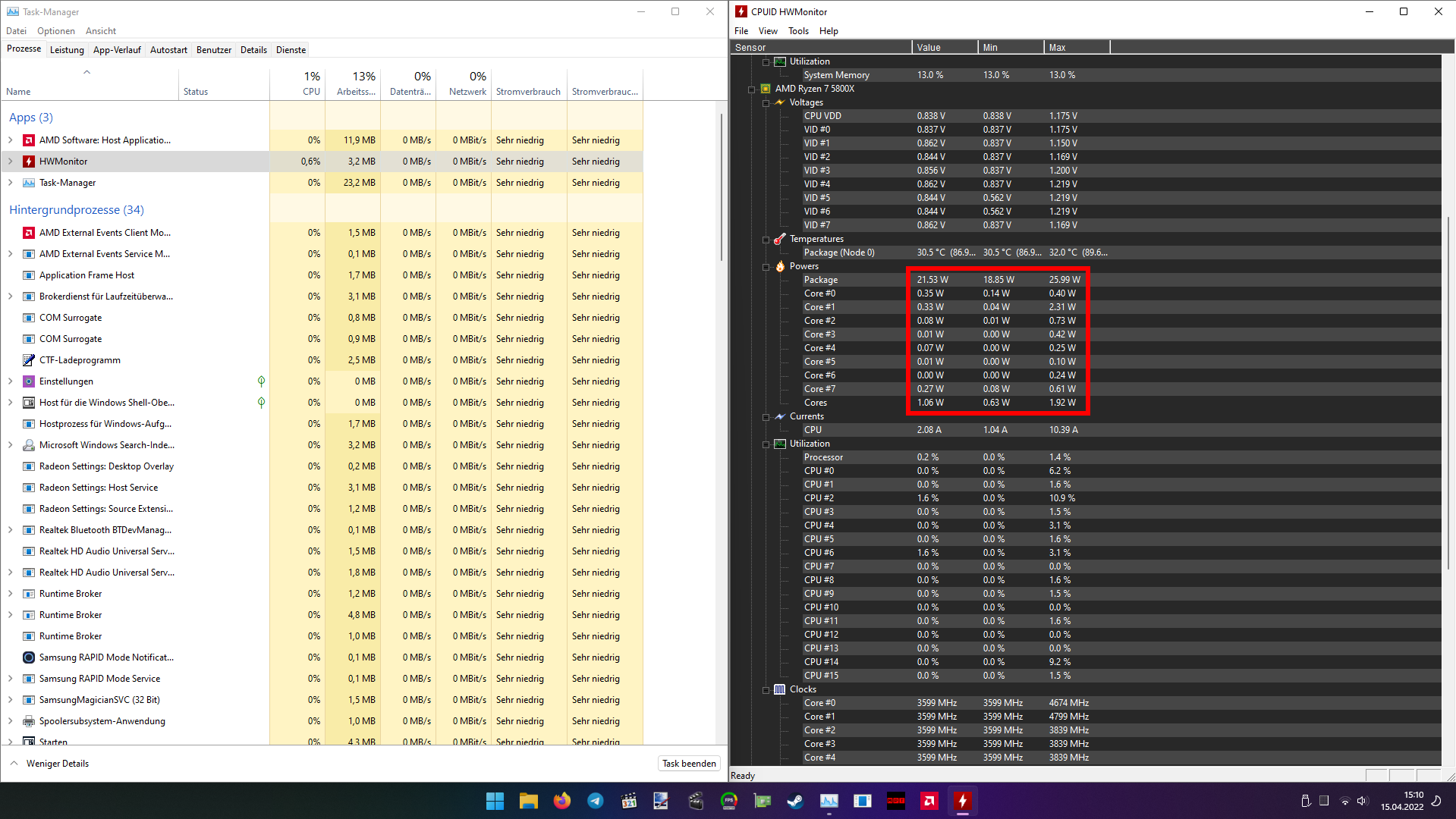Launch Steam from the taskbar
This screenshot has width=1456, height=819.
click(x=795, y=801)
